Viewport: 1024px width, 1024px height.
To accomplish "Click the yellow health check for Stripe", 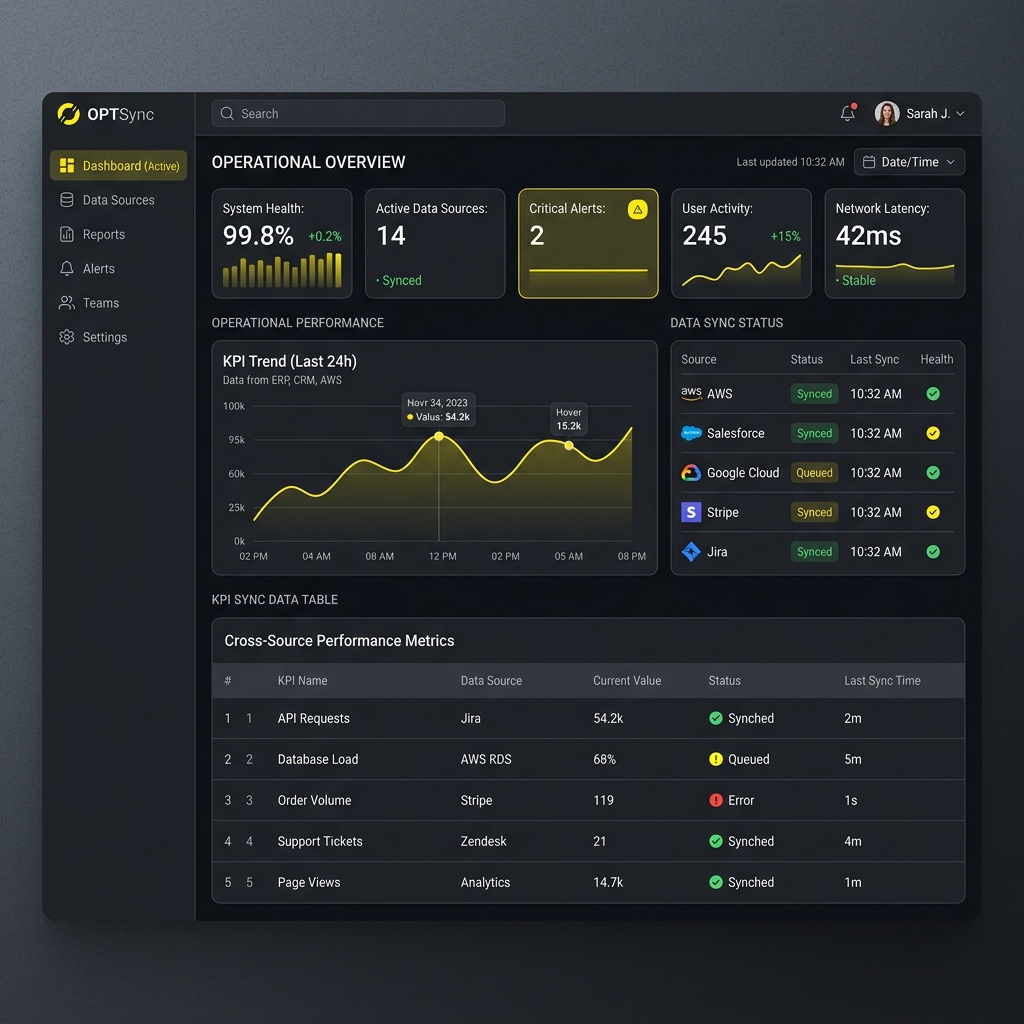I will (933, 512).
